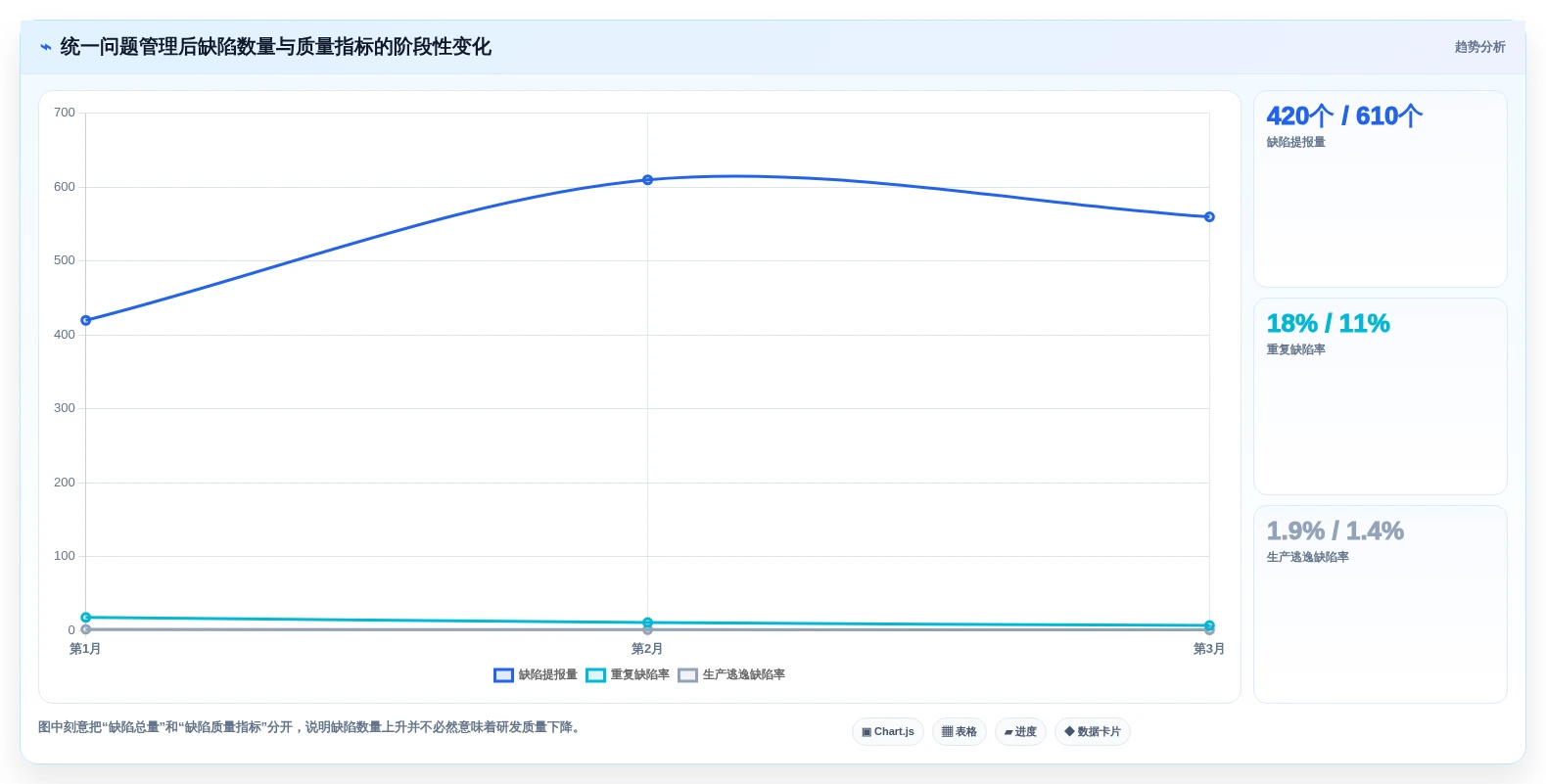Click the 300 y-axis tick label
Viewport: 1546px width, 784px height.
(65, 408)
